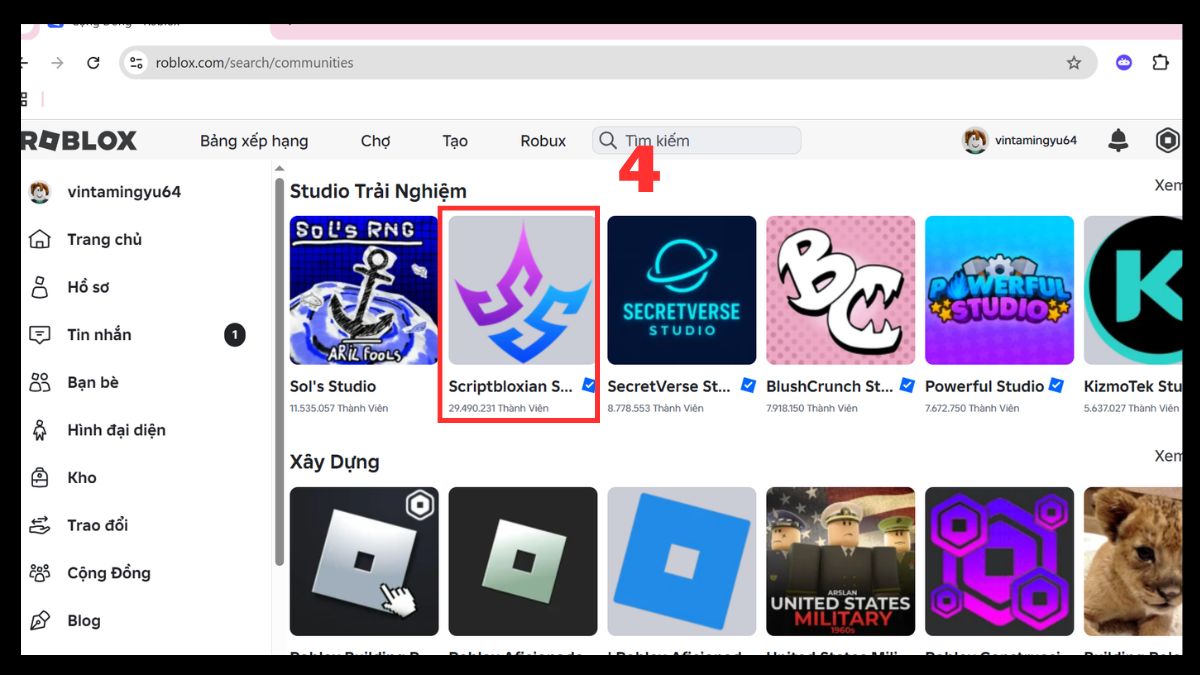This screenshot has width=1200, height=675.
Task: Open Bảng xếp hạng in top navigation
Action: pos(254,141)
